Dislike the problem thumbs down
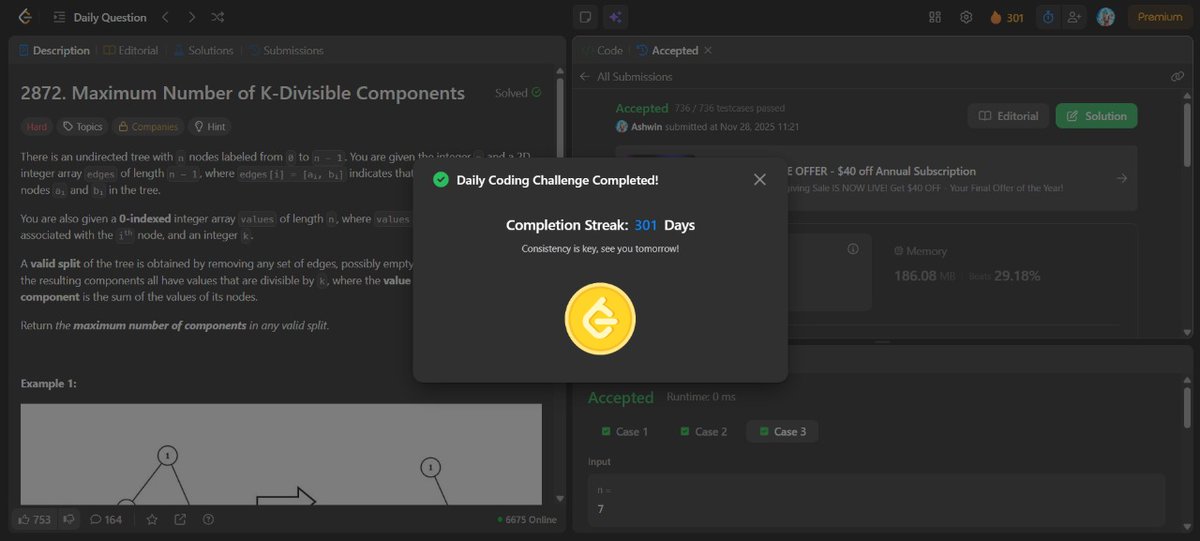Image resolution: width=1200 pixels, height=541 pixels. click(x=69, y=519)
